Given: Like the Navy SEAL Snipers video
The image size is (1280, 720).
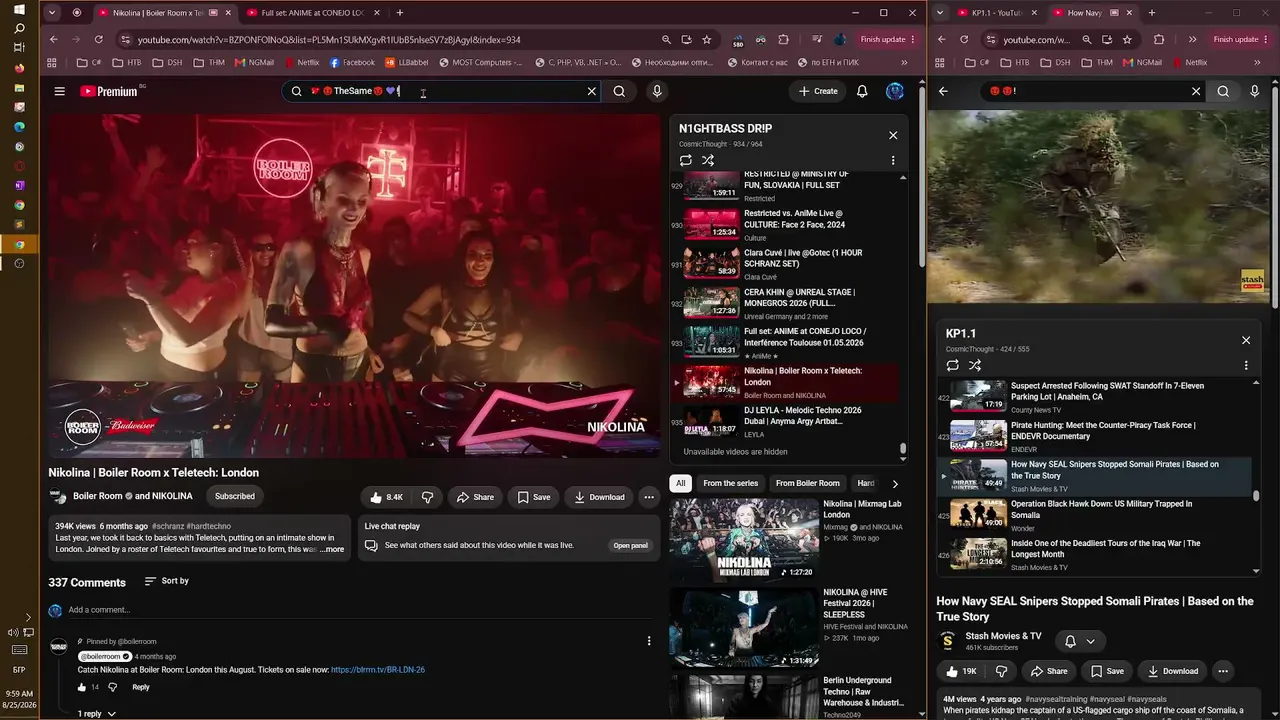Looking at the screenshot, I should coord(960,671).
